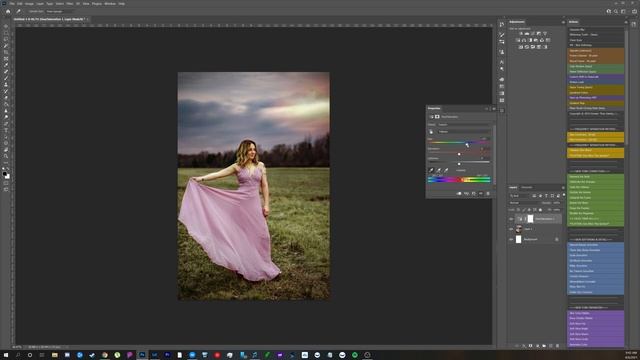The height and width of the screenshot is (360, 640).
Task: Click the delete layer icon in Layers panel
Action: coord(558,346)
